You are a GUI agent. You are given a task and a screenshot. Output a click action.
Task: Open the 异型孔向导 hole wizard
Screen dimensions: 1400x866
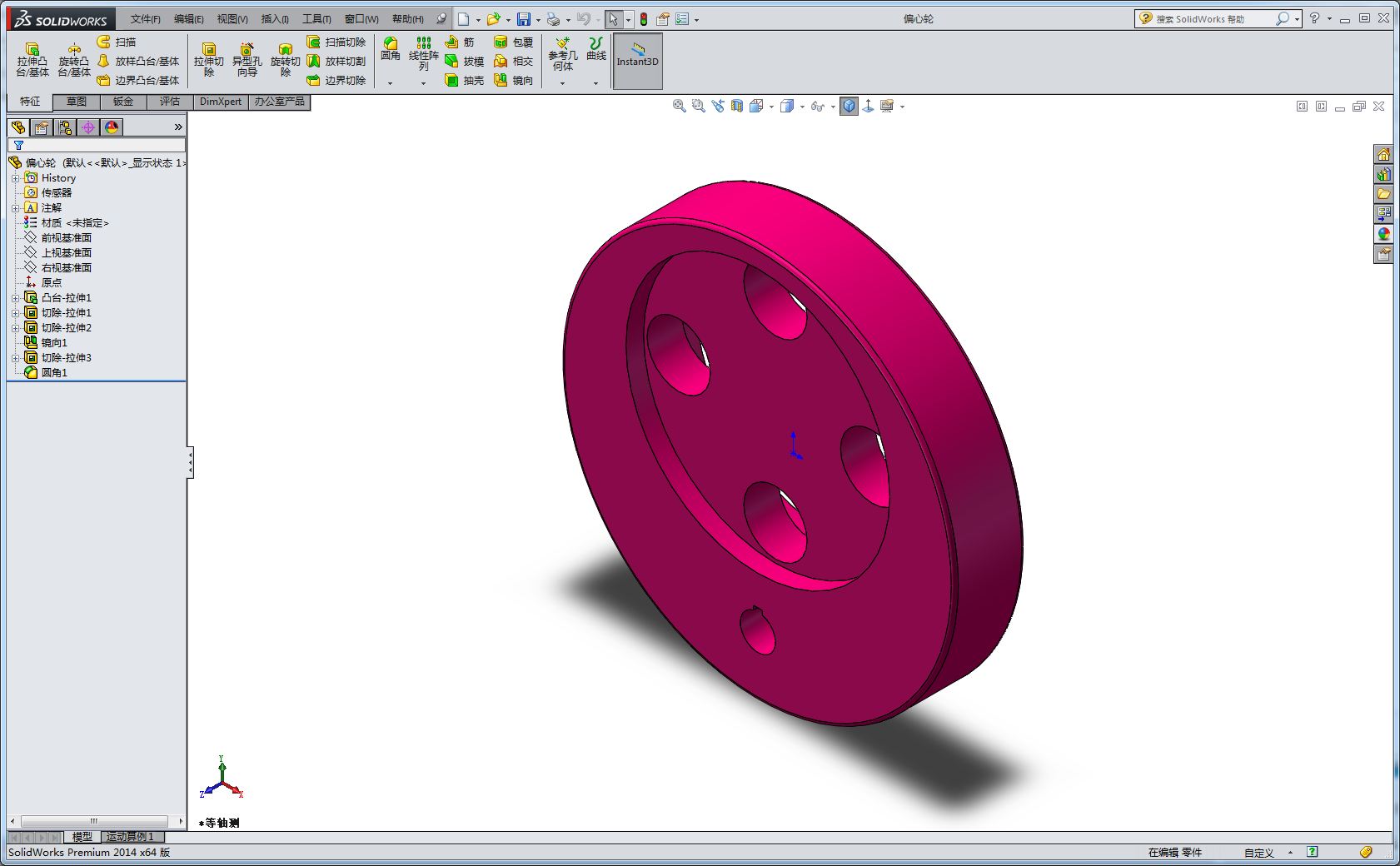(x=247, y=60)
